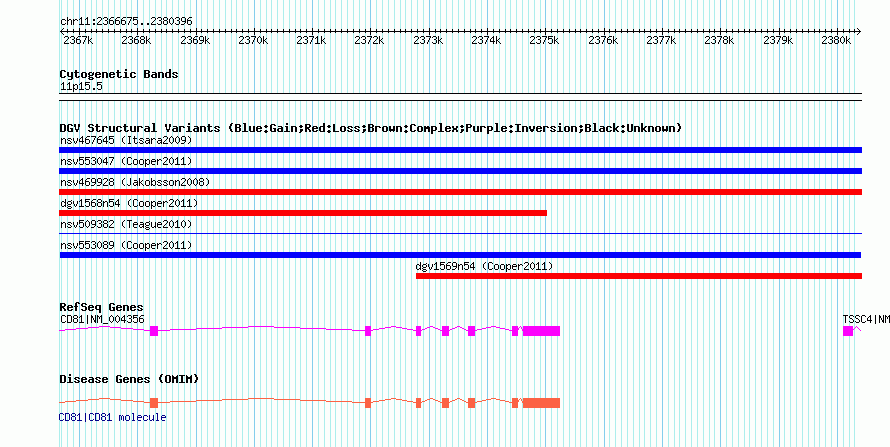Open the dgv1568n54 (Cooper2011) variant label
Viewport: 890px width, 447px height.
(x=129, y=203)
